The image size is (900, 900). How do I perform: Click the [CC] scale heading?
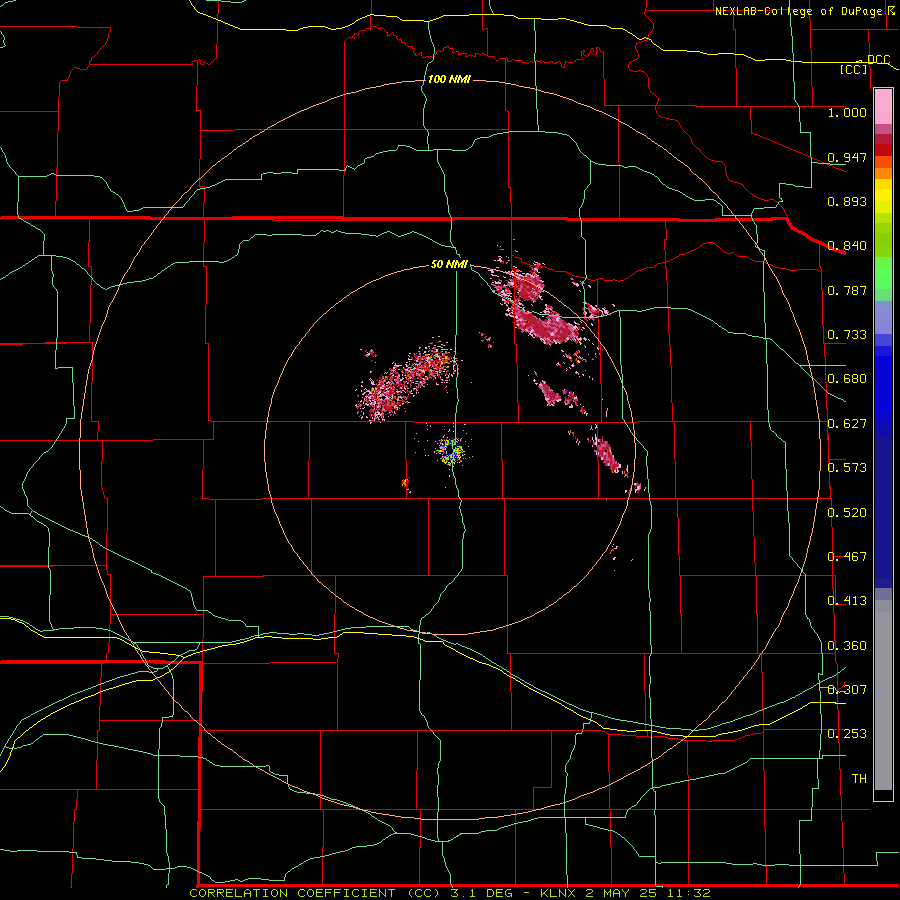point(854,69)
